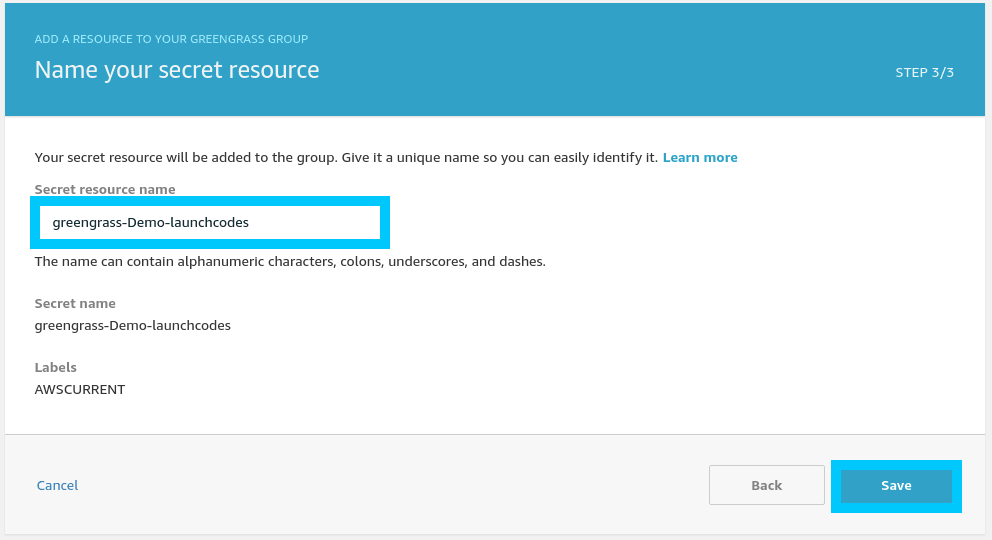Go back with the Back button
Screen dimensions: 992x540
pyautogui.click(x=766, y=486)
